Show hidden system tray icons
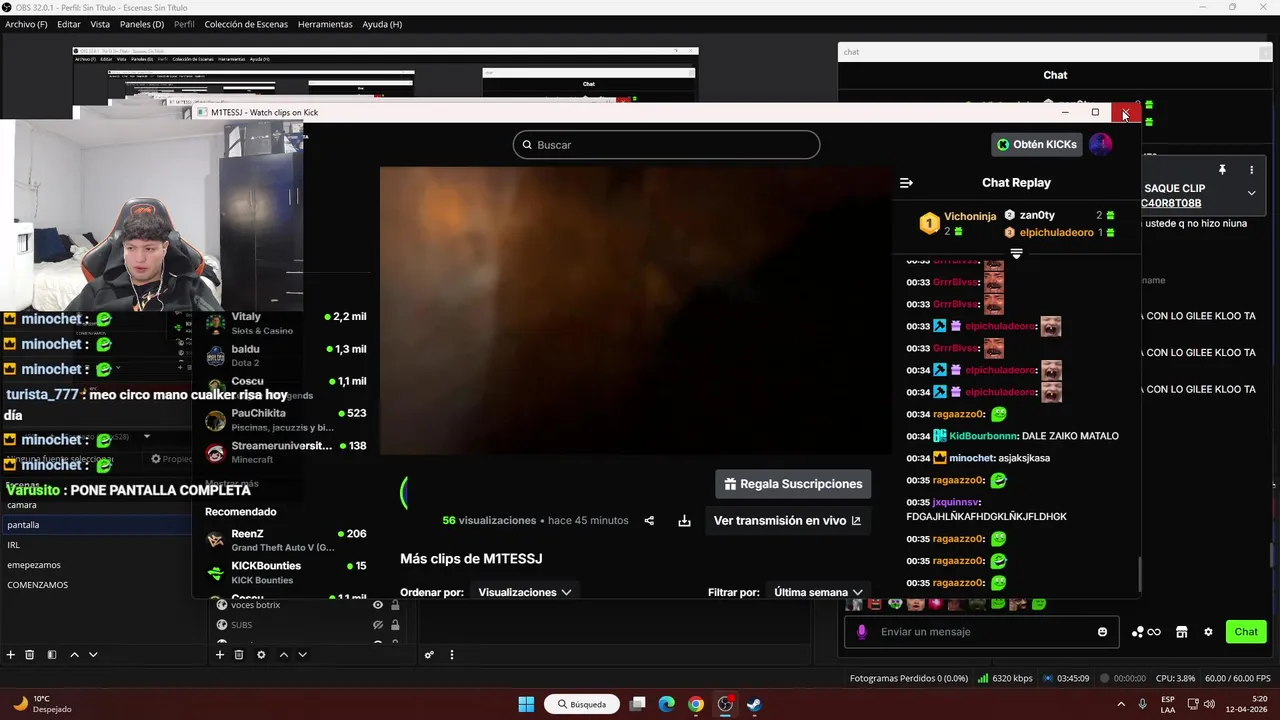The width and height of the screenshot is (1280, 720). point(1120,704)
